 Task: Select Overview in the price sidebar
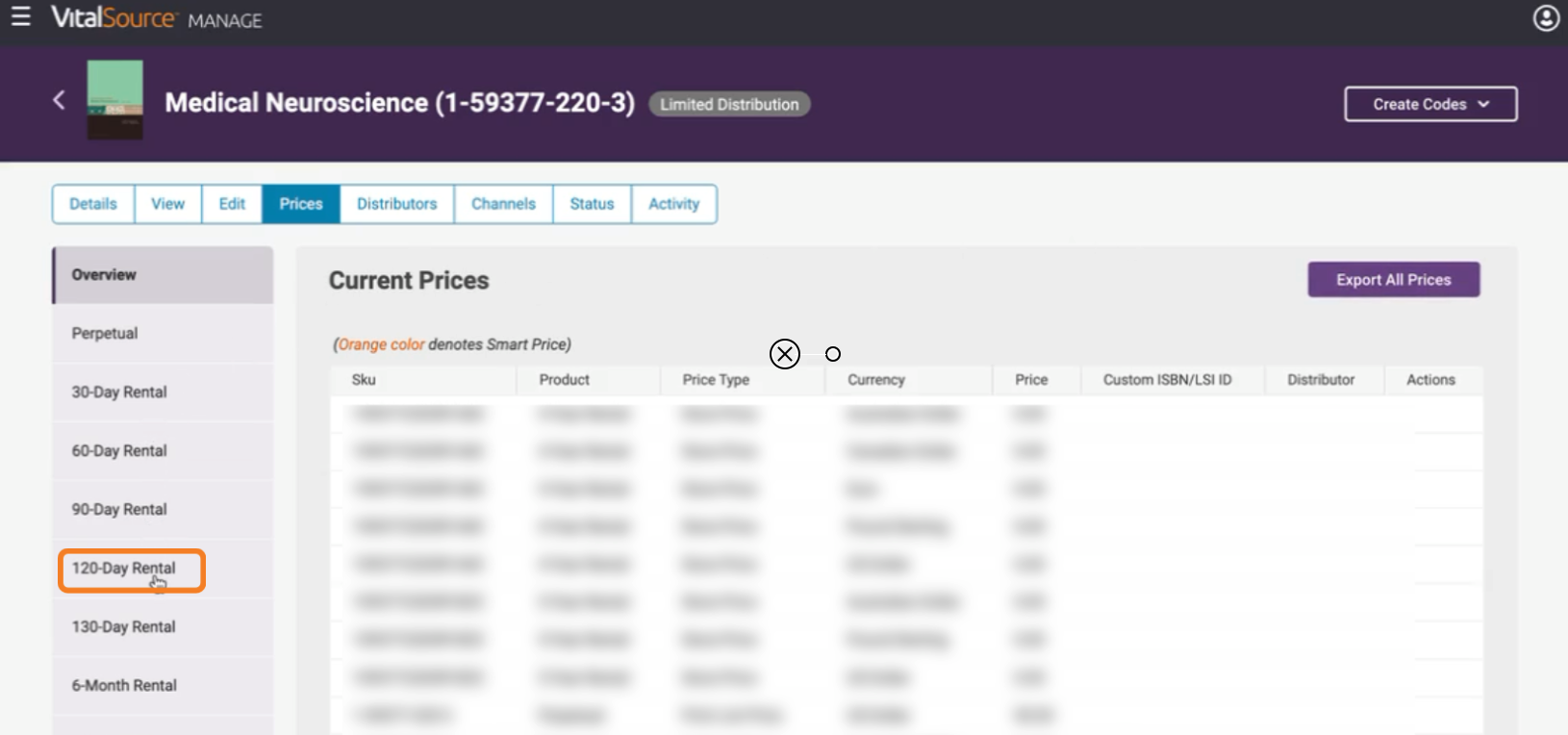tap(163, 275)
